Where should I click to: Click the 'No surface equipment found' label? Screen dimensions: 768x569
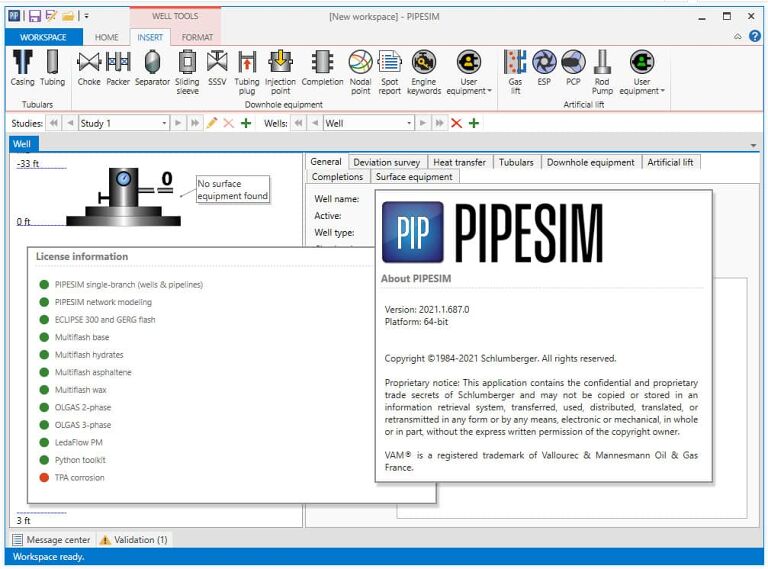[x=233, y=190]
